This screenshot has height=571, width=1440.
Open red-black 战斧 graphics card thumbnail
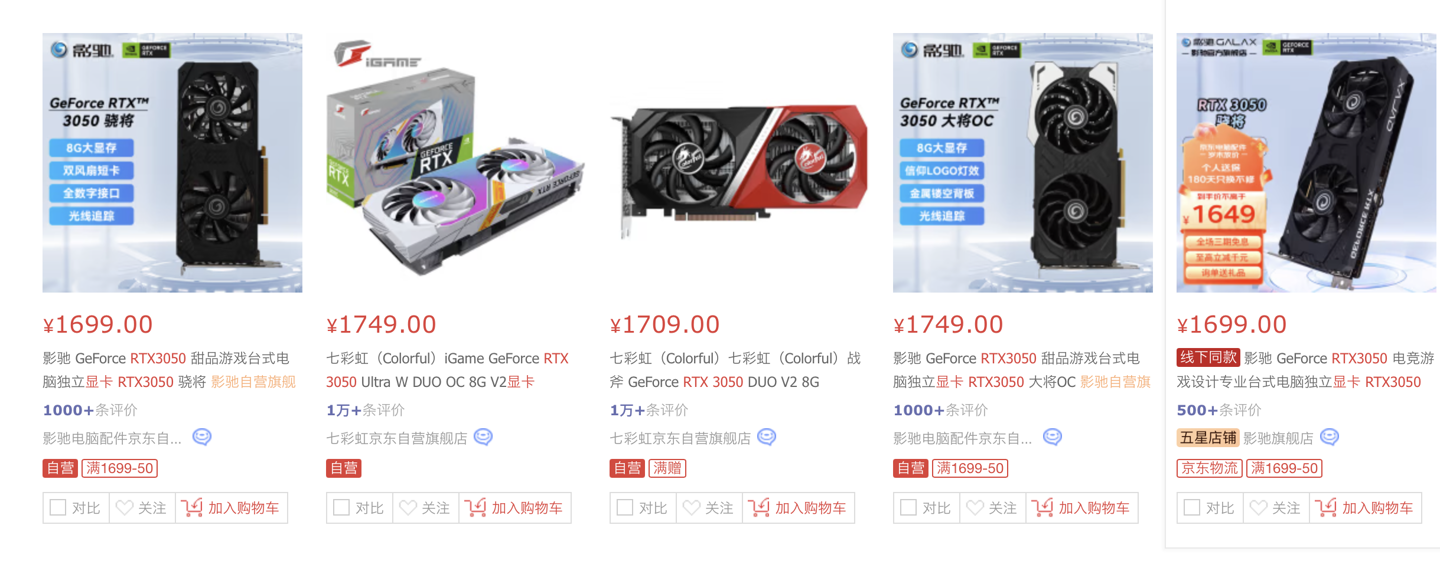pos(739,163)
